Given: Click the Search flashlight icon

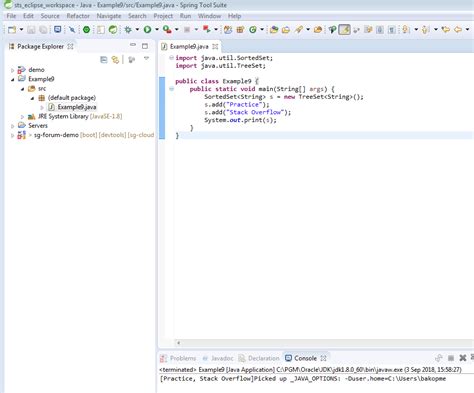Looking at the screenshot, I should (298, 30).
